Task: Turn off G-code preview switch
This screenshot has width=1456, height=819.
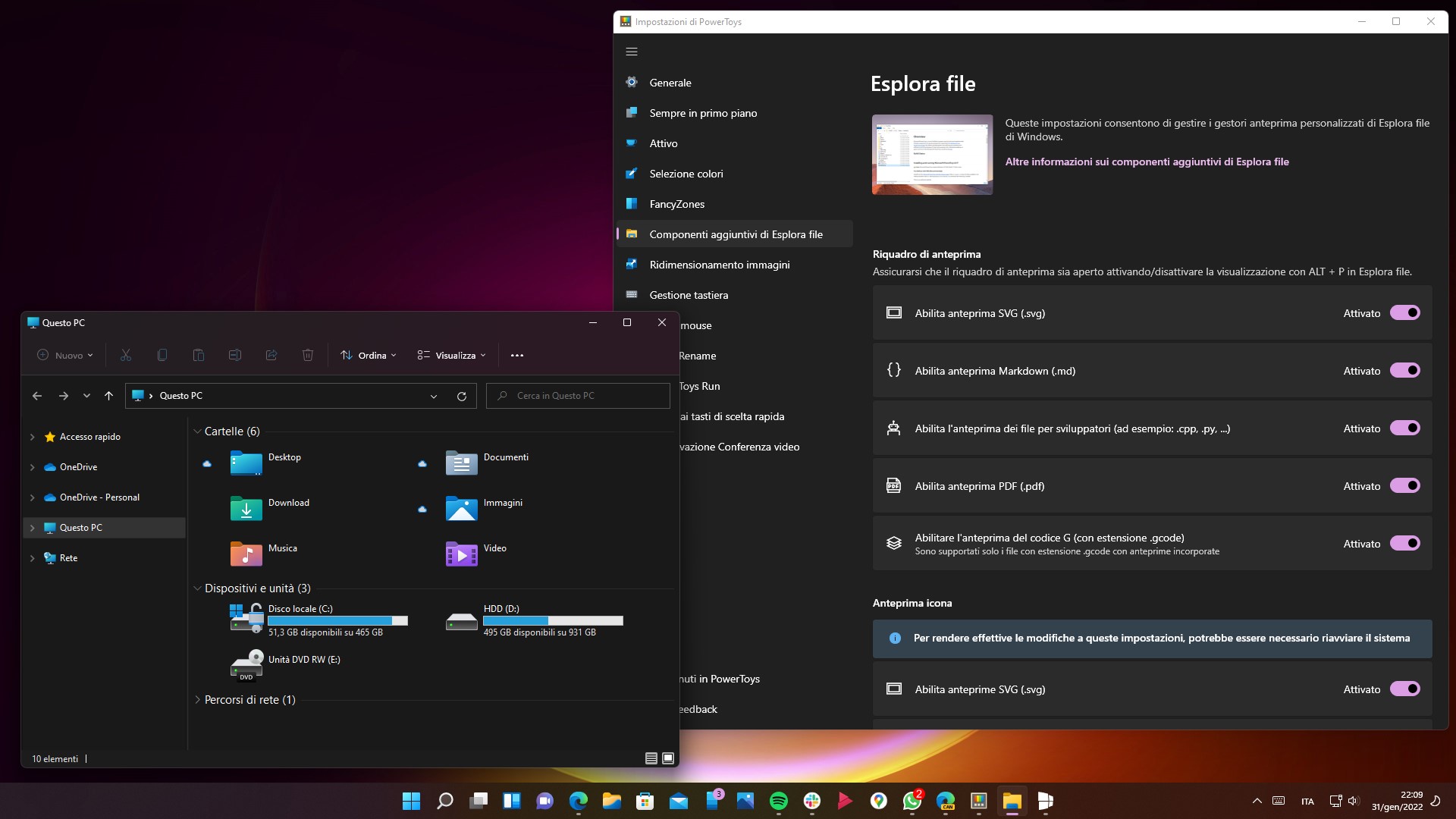Action: coord(1404,543)
